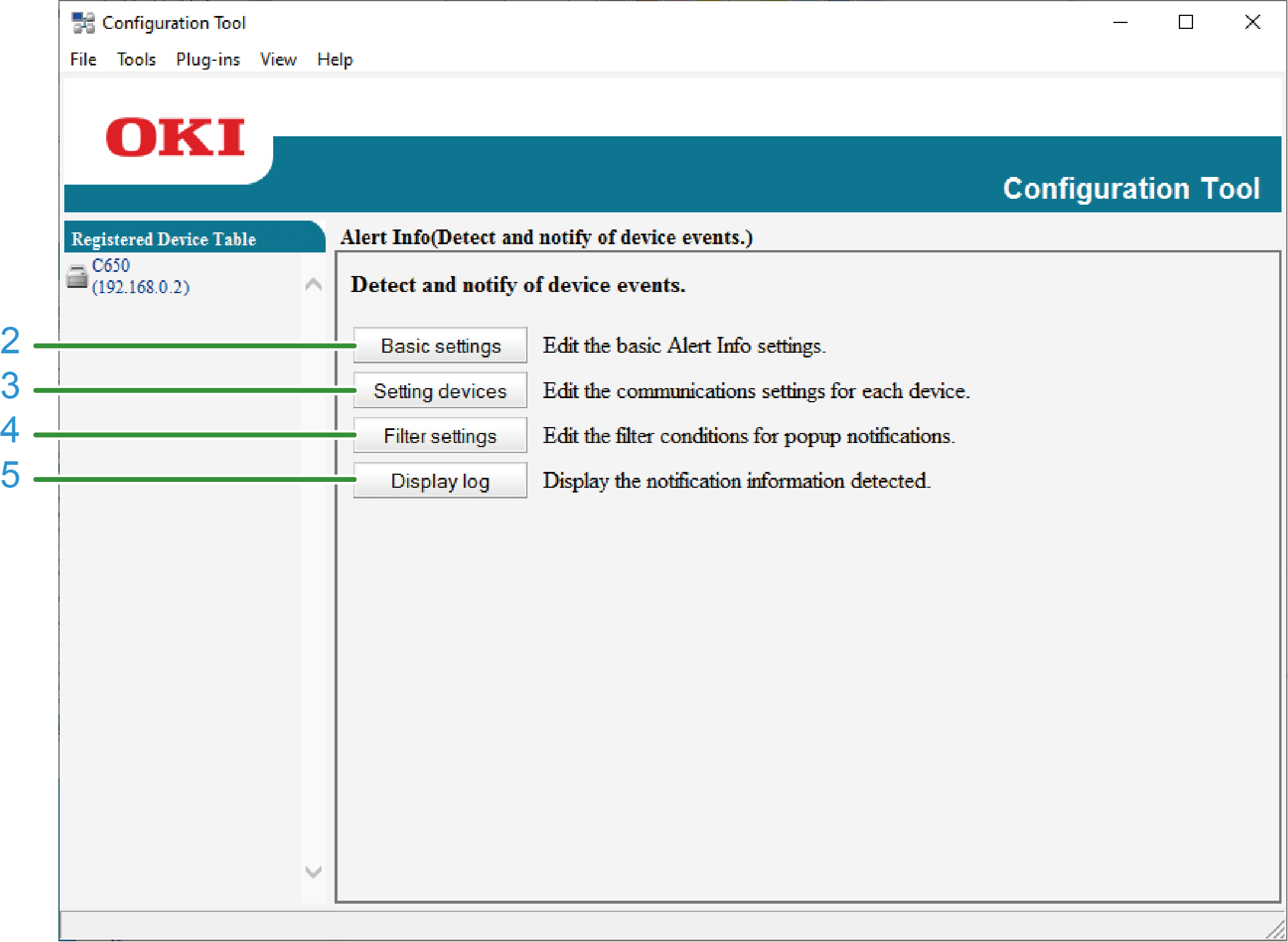Click device list scroll down arrow
The width and height of the screenshot is (1288, 942).
313,872
